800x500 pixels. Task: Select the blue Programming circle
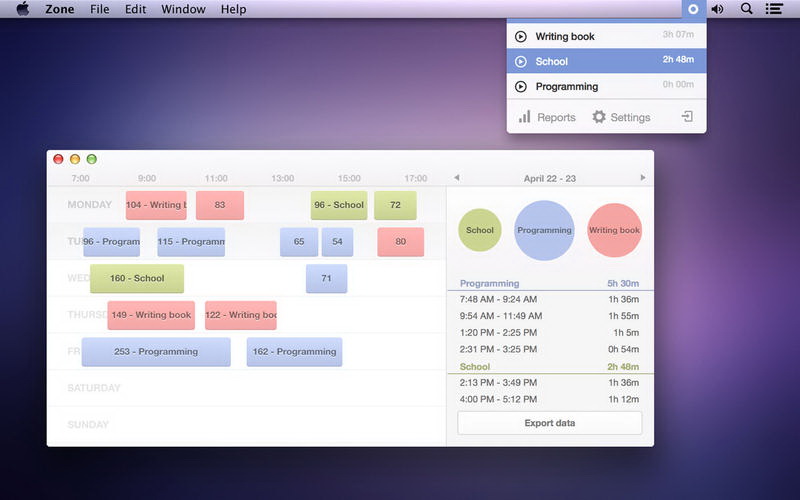click(544, 230)
